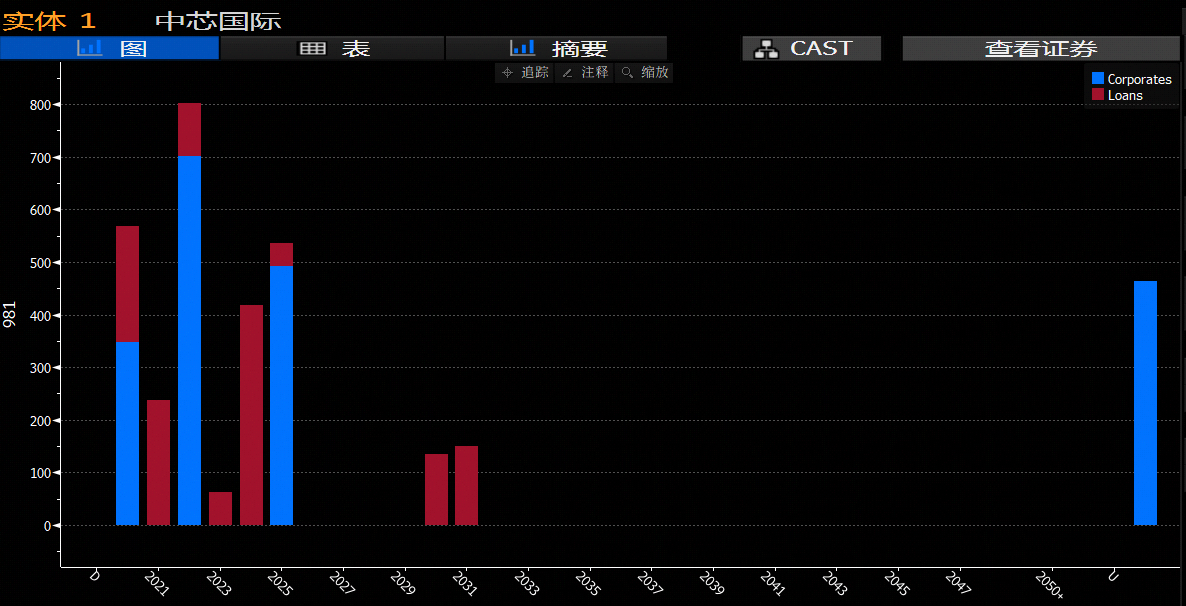Click the red Loans segment of 2020 bar
This screenshot has height=606, width=1186.
[127, 284]
